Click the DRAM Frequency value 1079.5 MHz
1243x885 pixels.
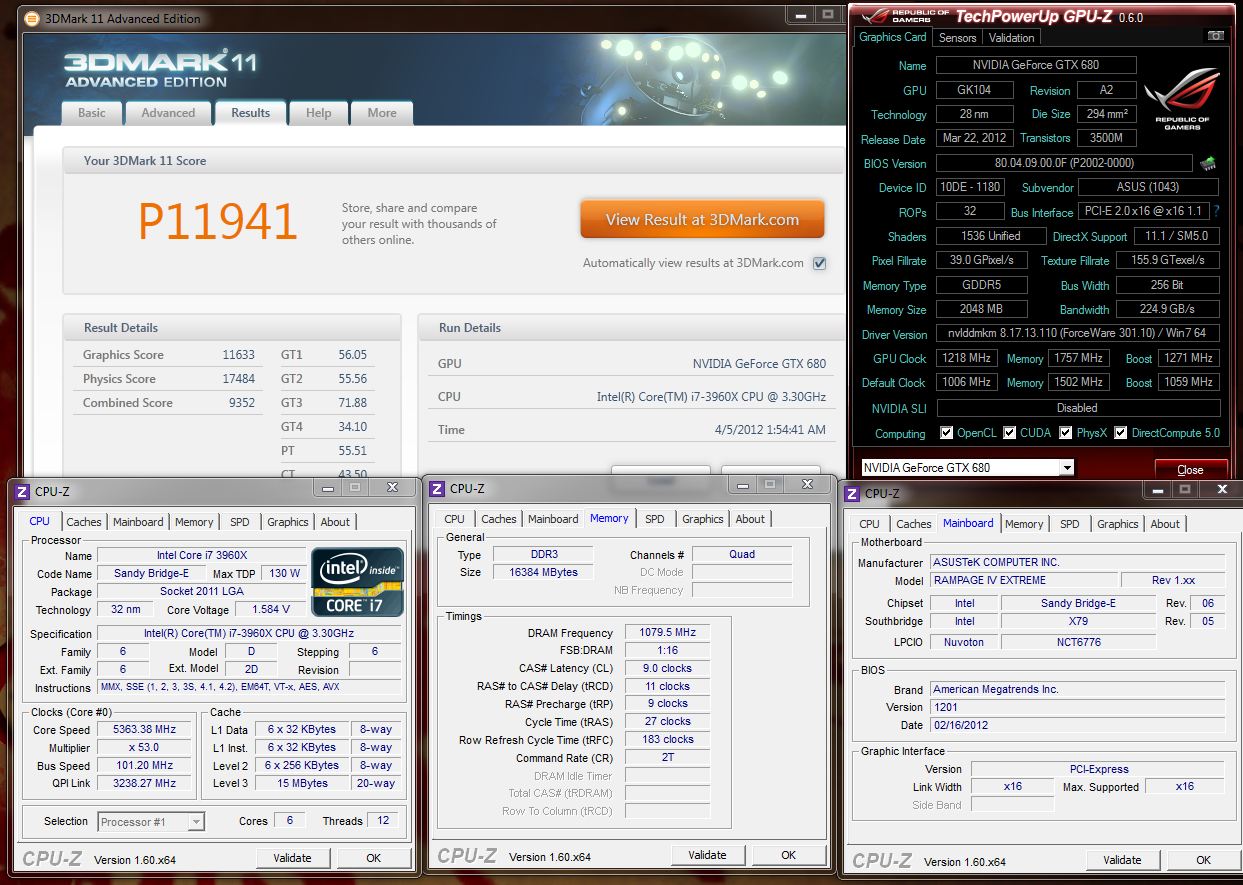point(668,633)
